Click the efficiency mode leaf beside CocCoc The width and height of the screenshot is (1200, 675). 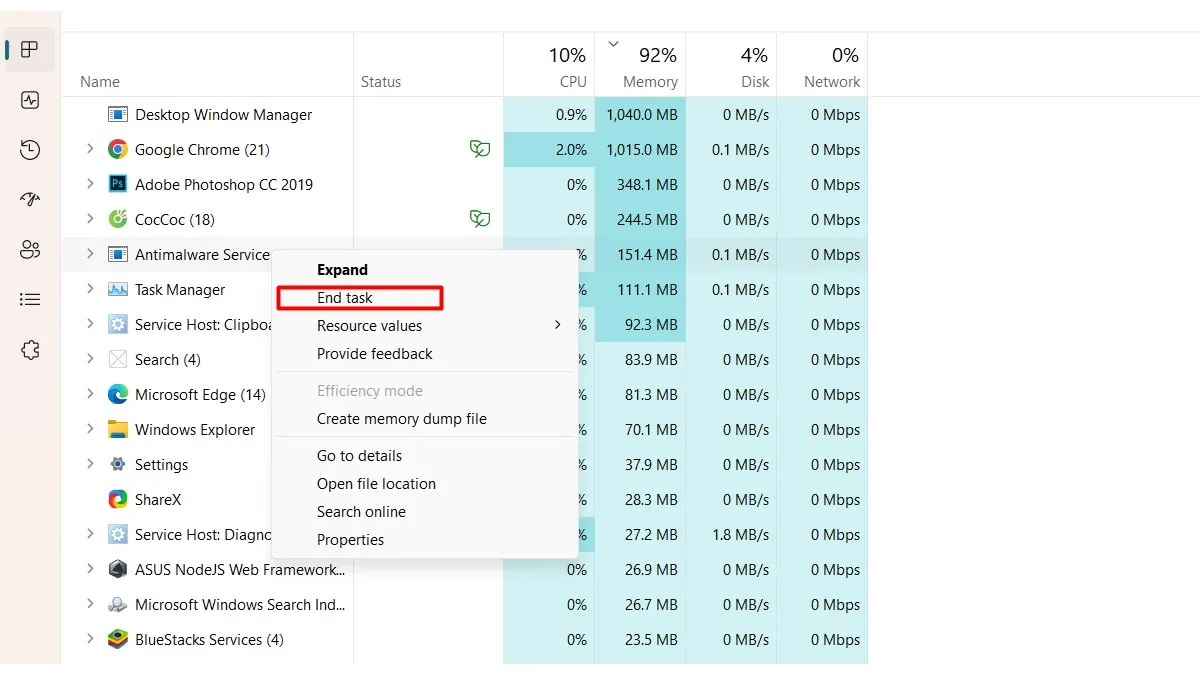pyautogui.click(x=480, y=219)
